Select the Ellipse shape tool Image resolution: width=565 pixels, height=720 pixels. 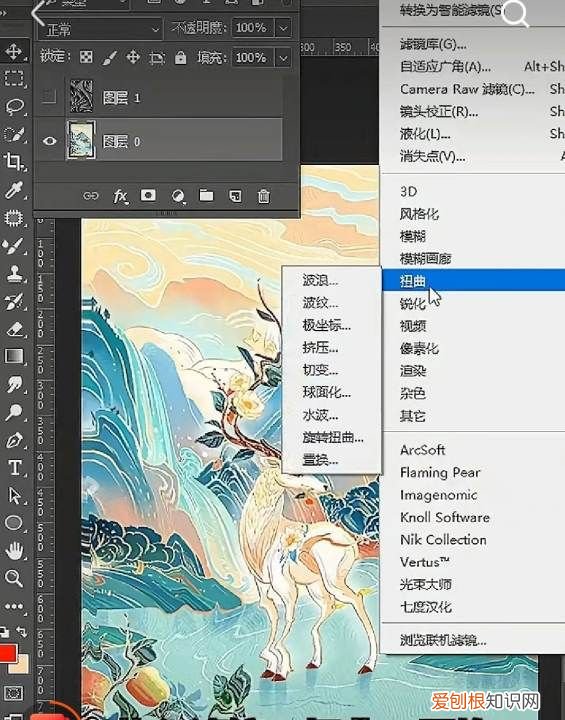click(14, 523)
